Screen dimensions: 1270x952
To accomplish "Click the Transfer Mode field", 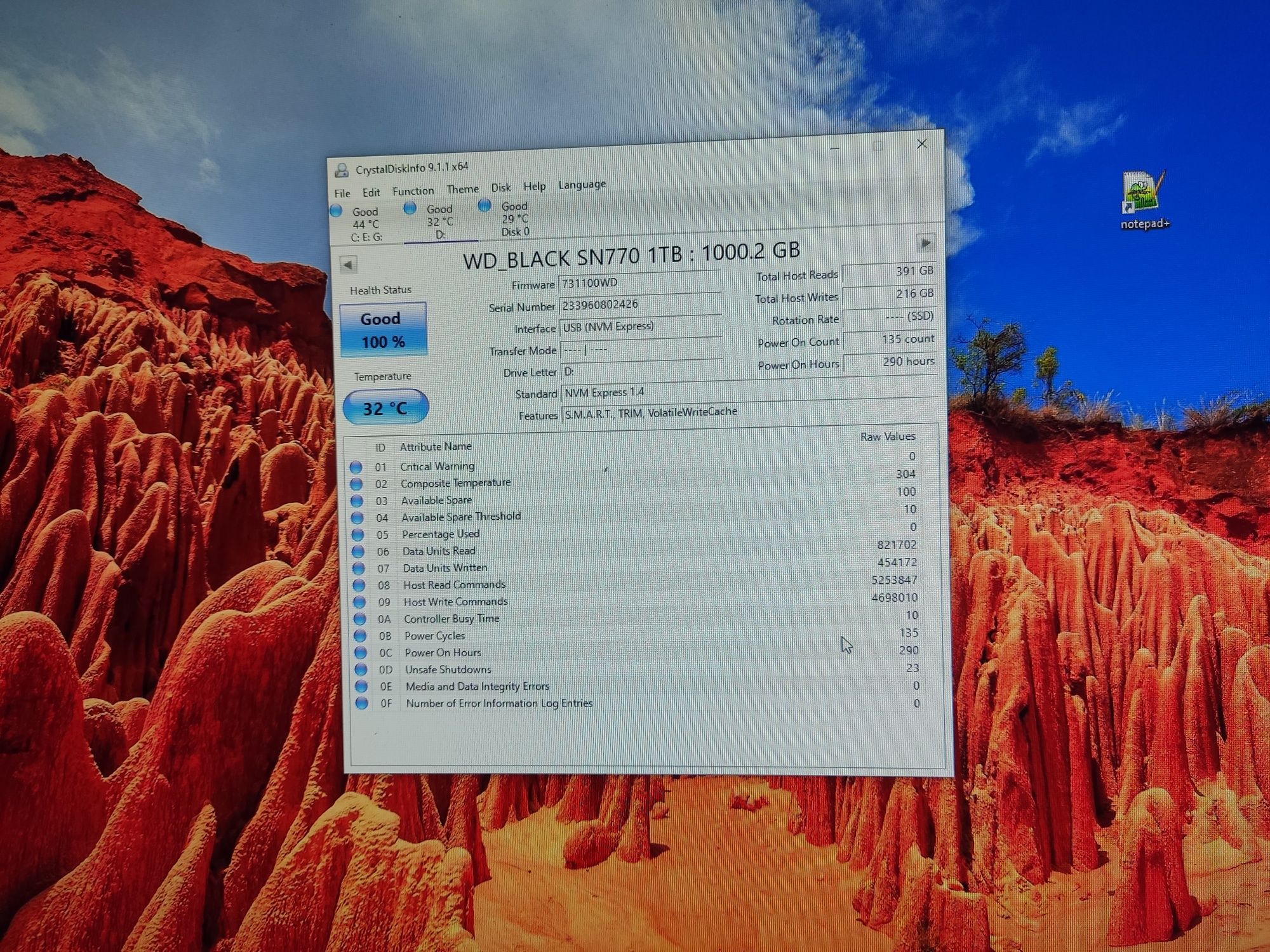I will point(641,349).
